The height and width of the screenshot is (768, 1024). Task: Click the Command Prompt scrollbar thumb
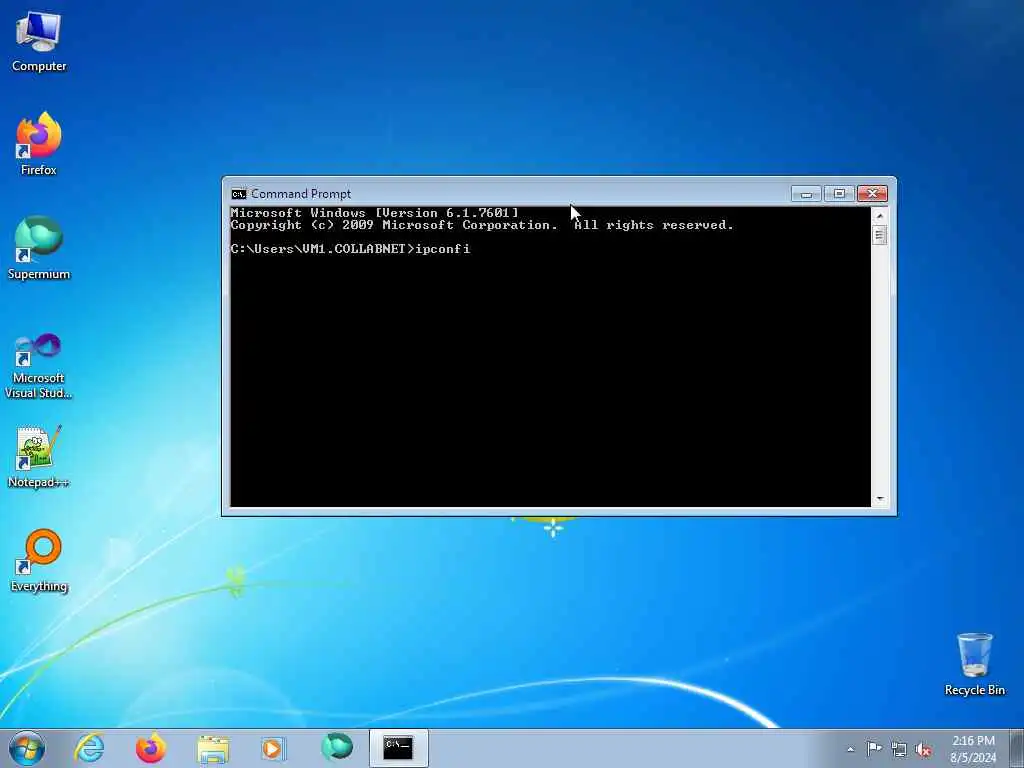[x=880, y=235]
